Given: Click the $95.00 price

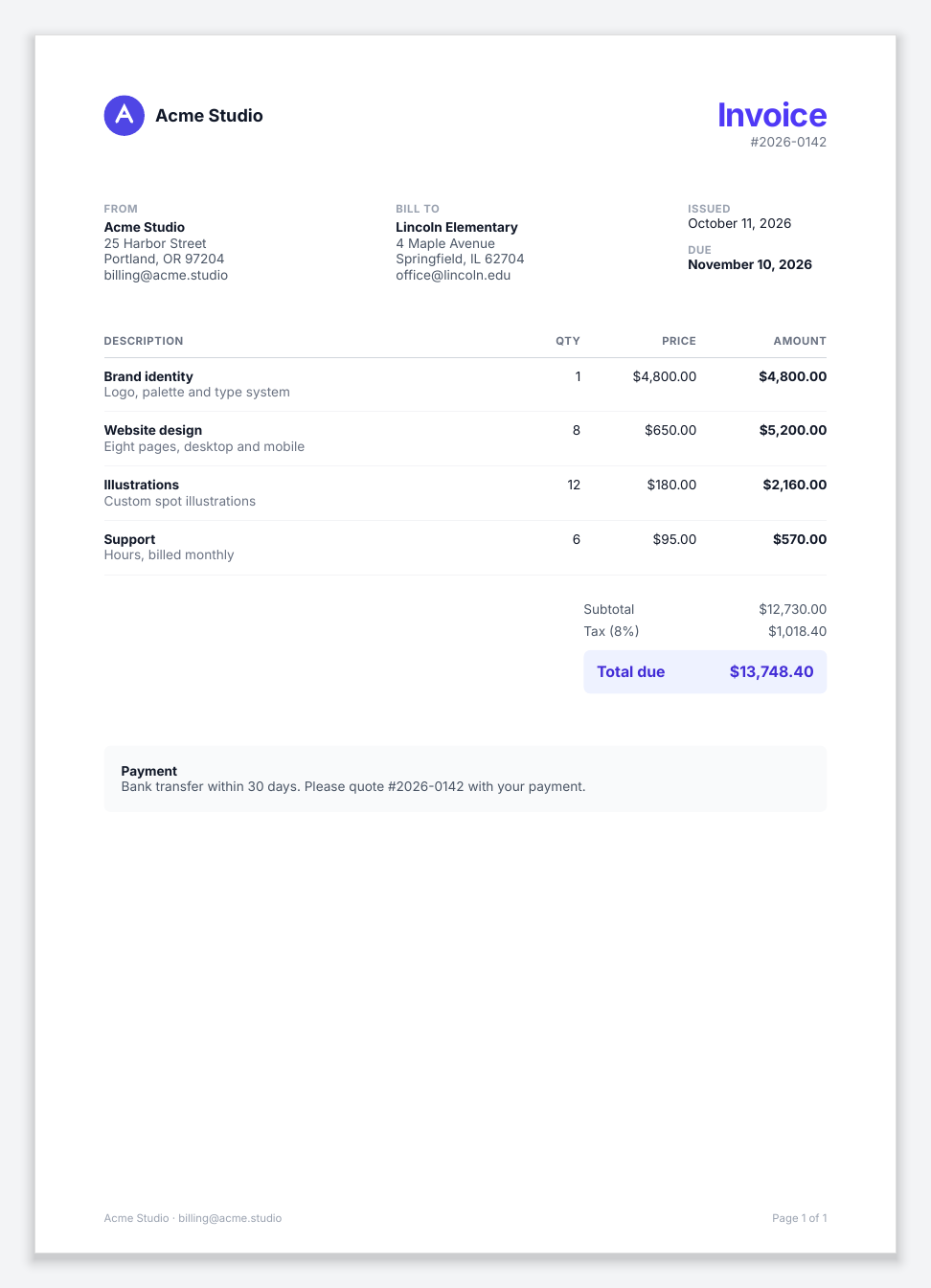Looking at the screenshot, I should pos(674,539).
